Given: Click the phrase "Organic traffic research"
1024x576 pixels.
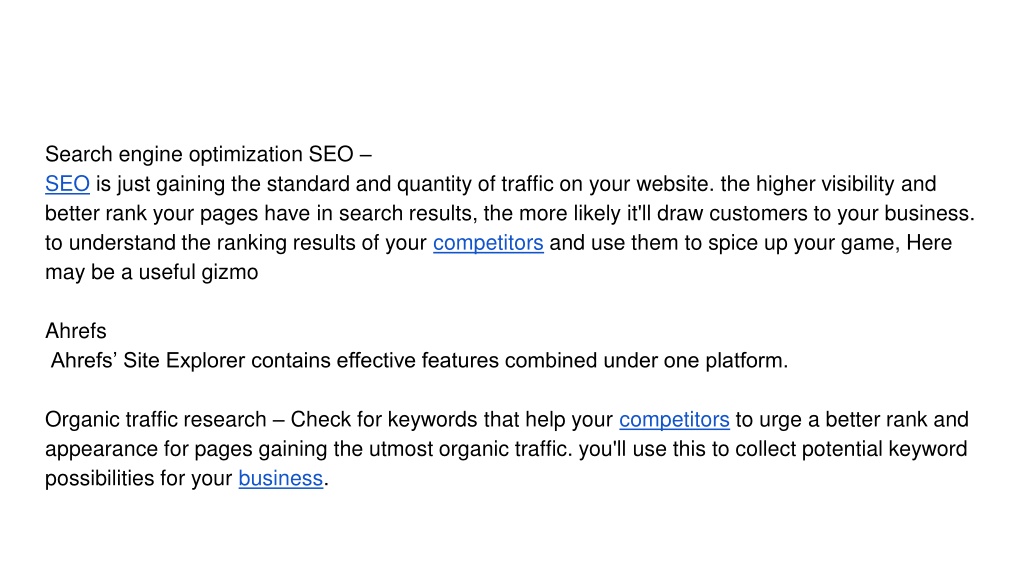Looking at the screenshot, I should (155, 419).
